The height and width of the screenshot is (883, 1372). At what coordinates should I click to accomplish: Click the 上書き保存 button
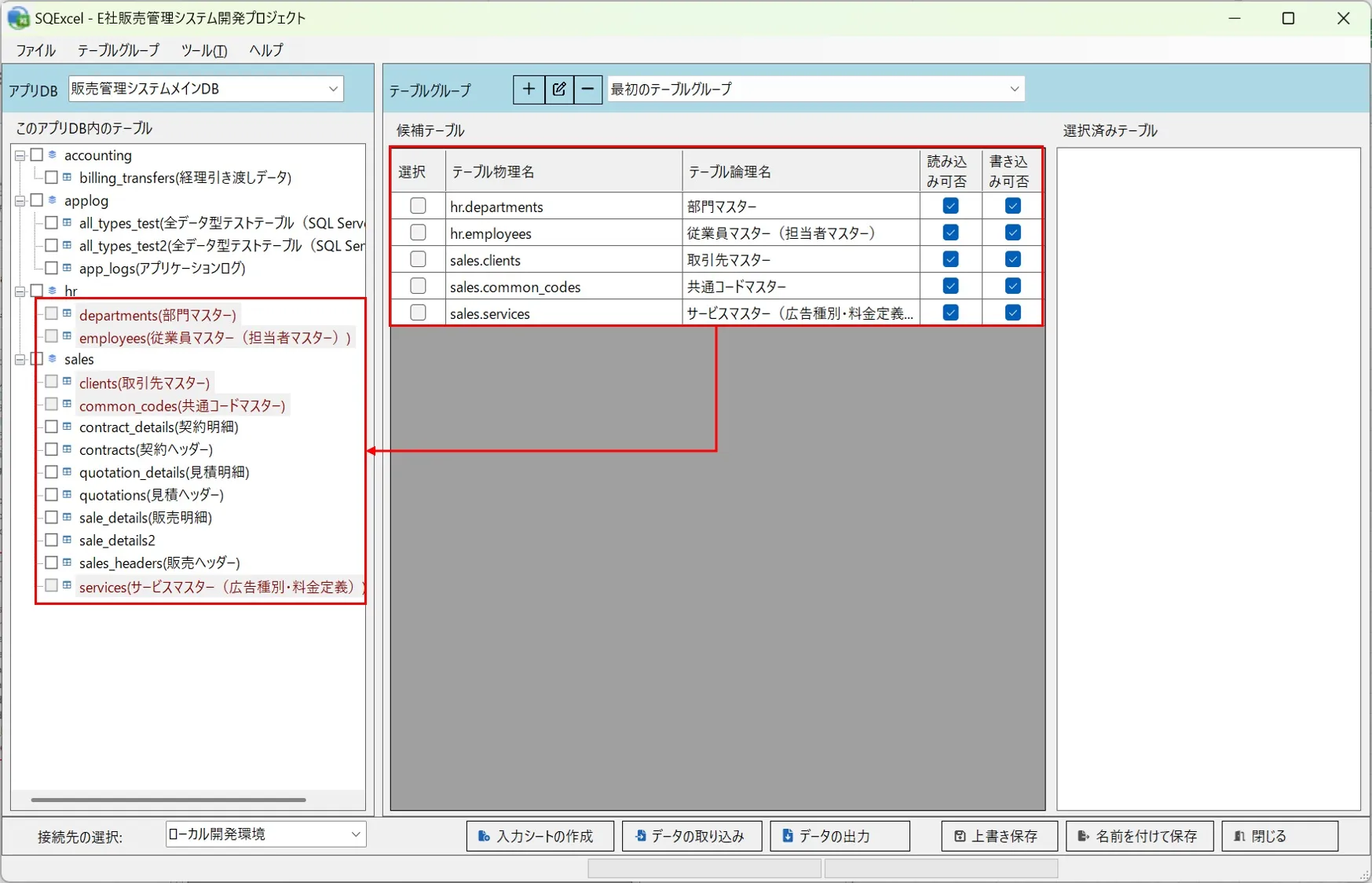(x=999, y=836)
